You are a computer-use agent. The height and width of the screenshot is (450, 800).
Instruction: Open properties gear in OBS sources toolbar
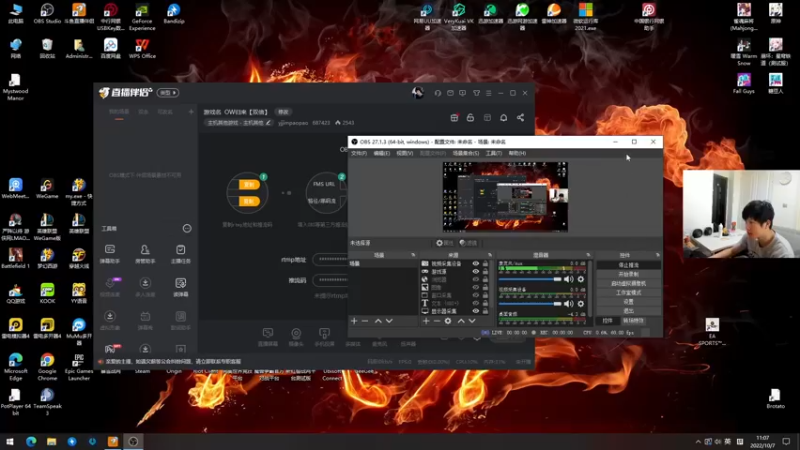tap(448, 321)
